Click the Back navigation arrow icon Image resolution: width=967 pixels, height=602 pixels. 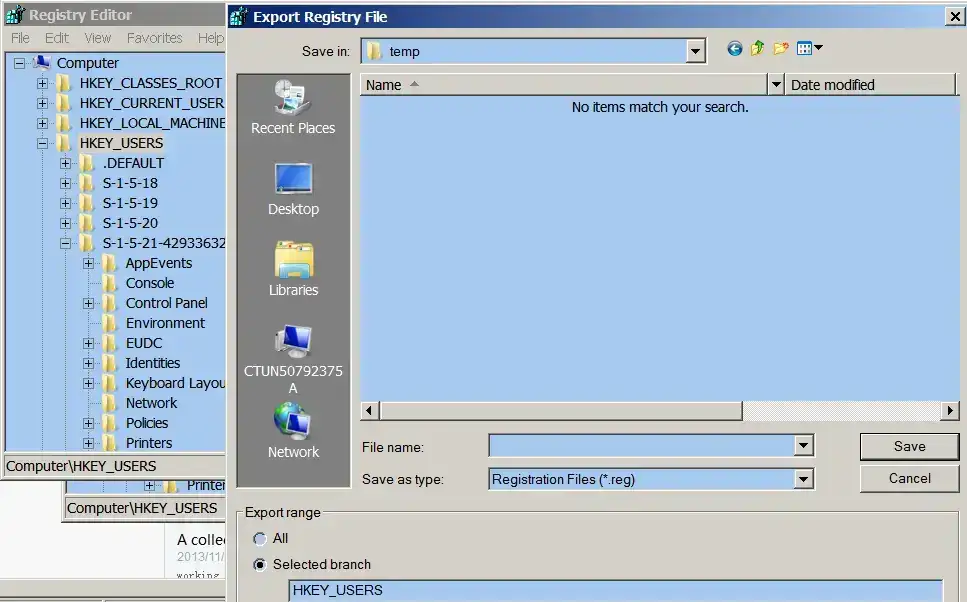(735, 49)
